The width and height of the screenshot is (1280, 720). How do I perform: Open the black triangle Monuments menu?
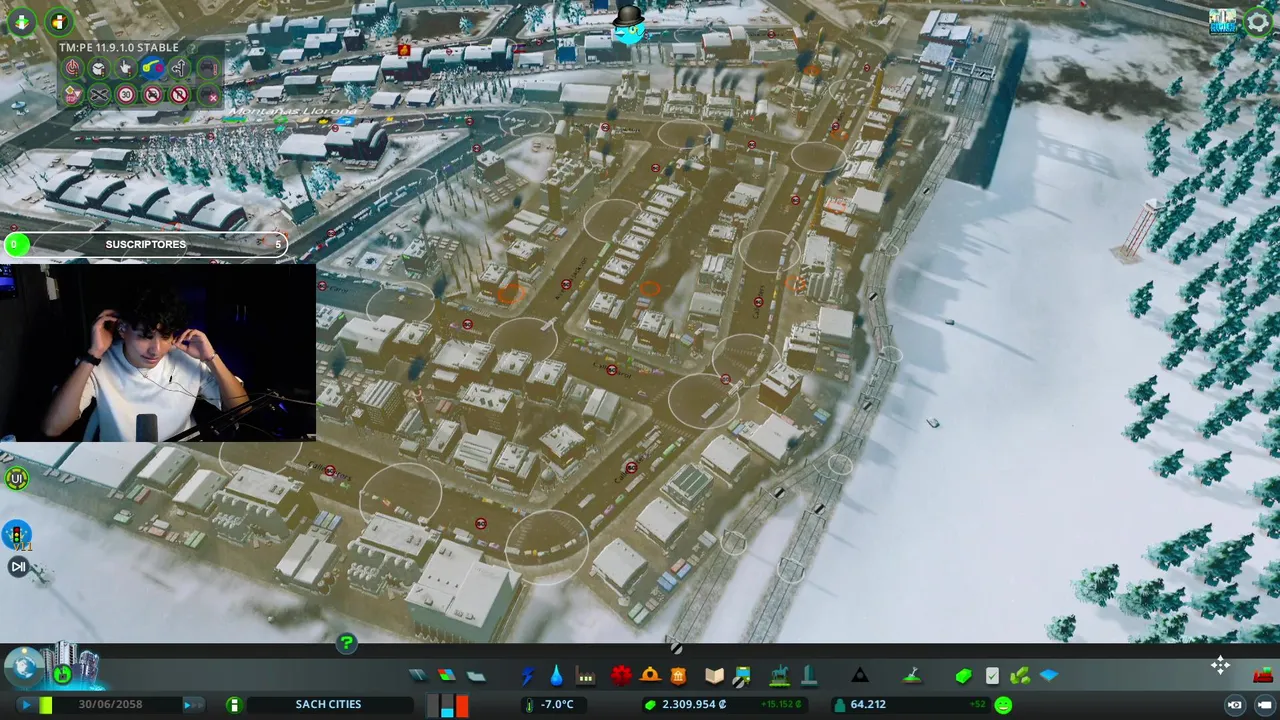pyautogui.click(x=860, y=676)
